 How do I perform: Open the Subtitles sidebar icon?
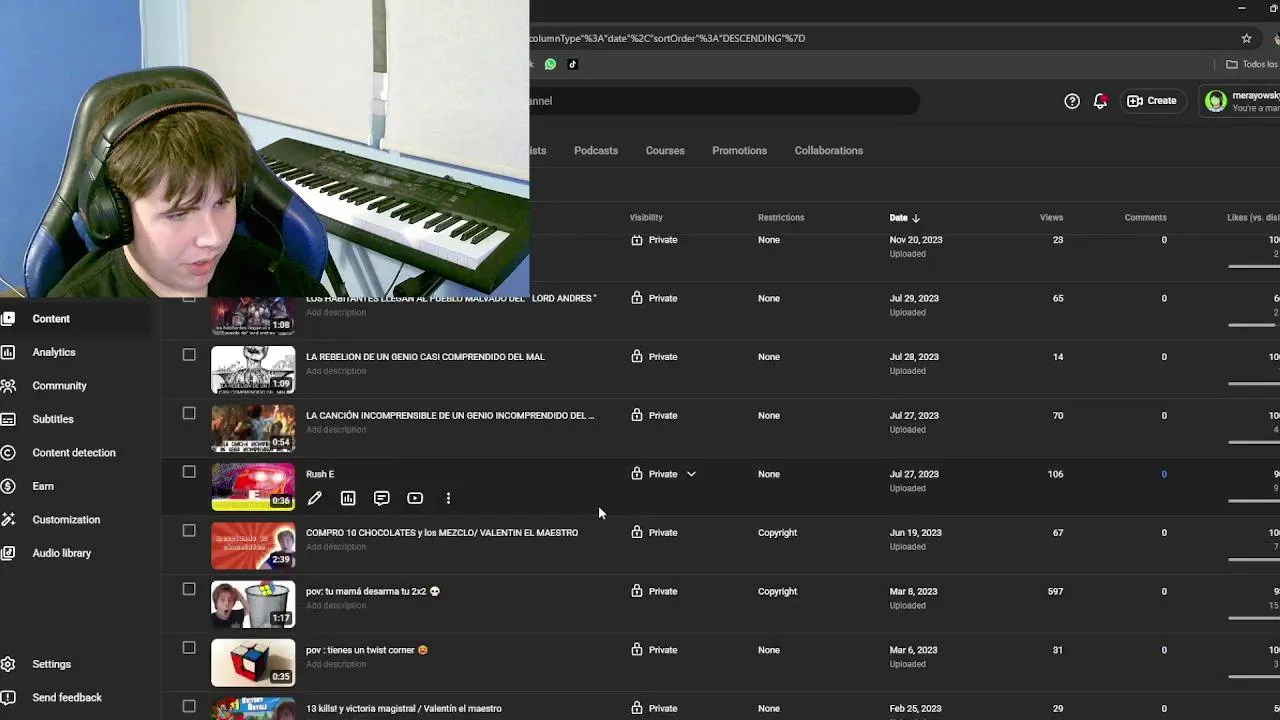click(8, 419)
